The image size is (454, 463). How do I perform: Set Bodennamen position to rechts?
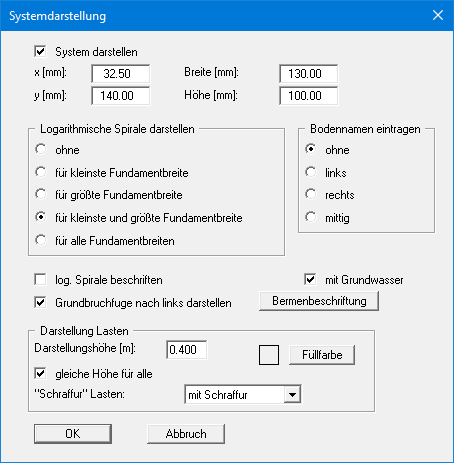pos(311,194)
